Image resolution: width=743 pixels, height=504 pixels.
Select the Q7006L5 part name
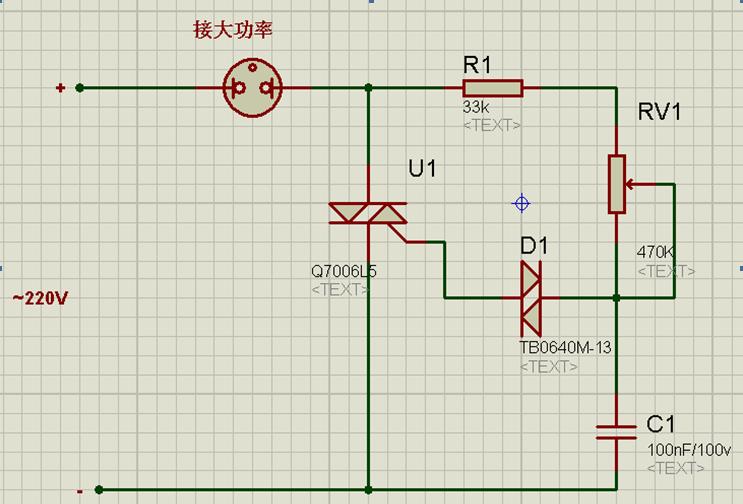click(x=344, y=271)
